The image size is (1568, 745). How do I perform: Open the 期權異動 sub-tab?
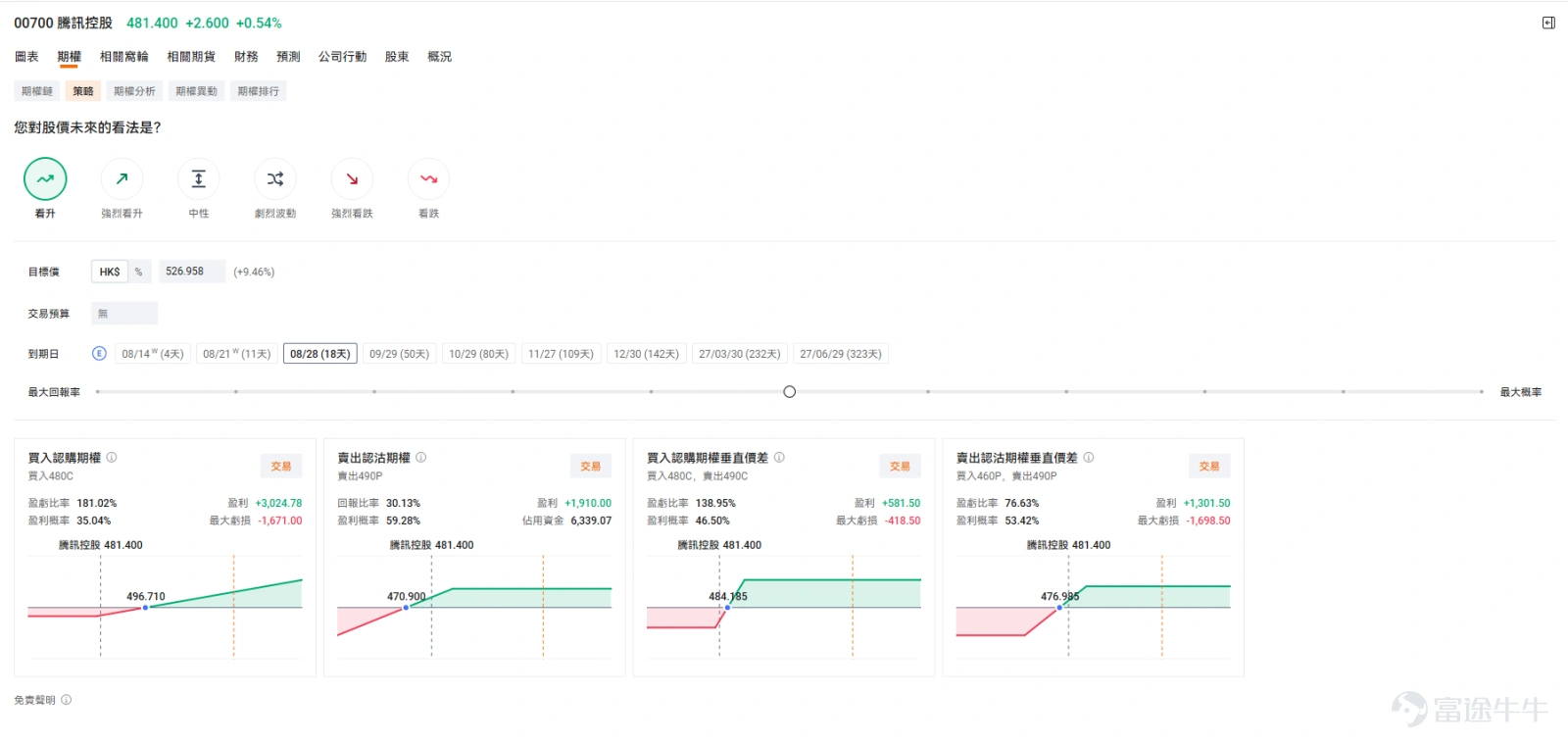coord(196,91)
